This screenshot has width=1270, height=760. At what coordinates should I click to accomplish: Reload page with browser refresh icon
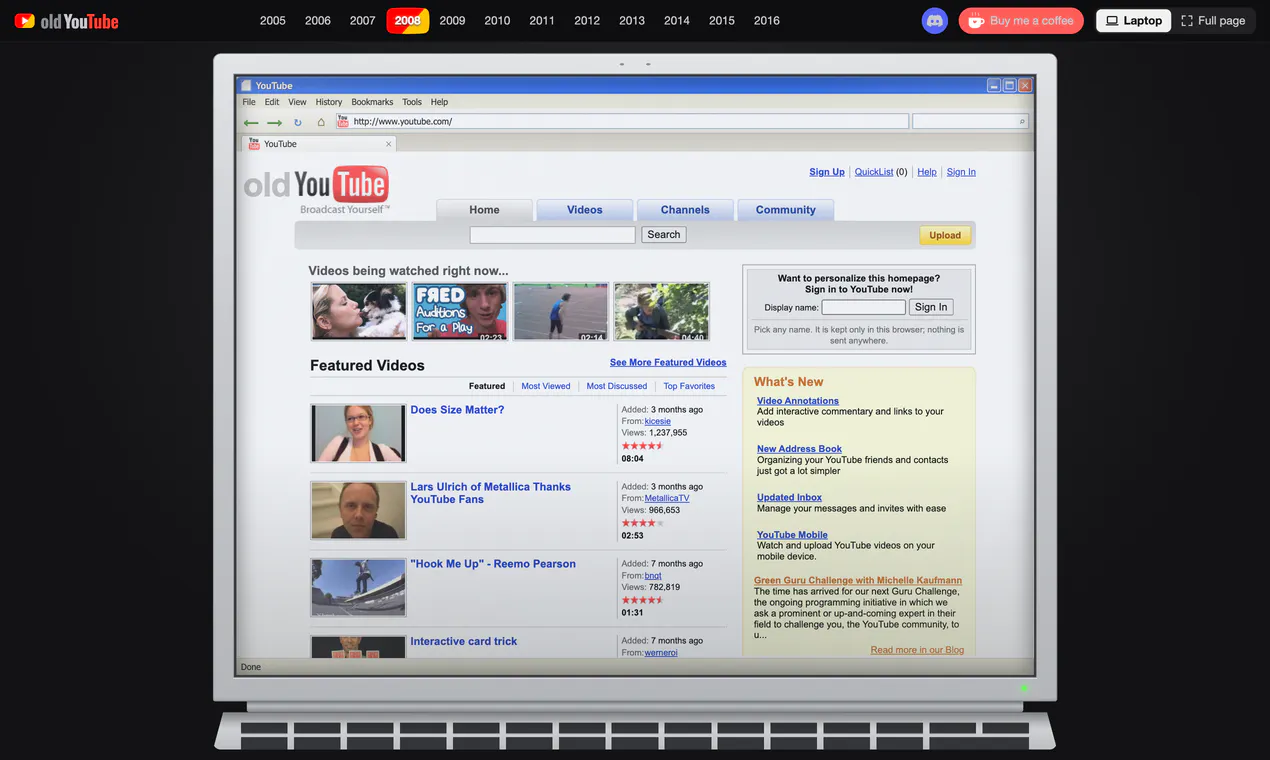coord(297,122)
